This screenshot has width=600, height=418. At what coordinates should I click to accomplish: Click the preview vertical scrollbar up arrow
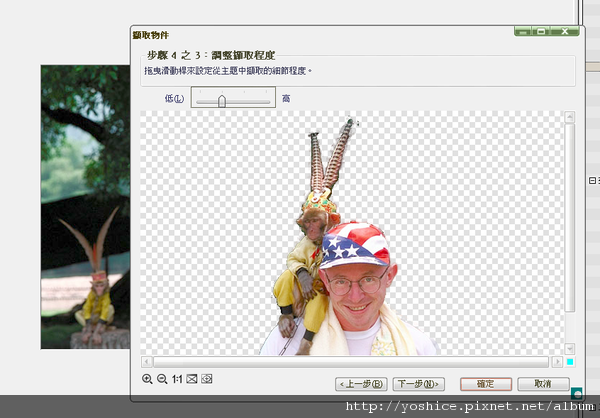(x=570, y=117)
